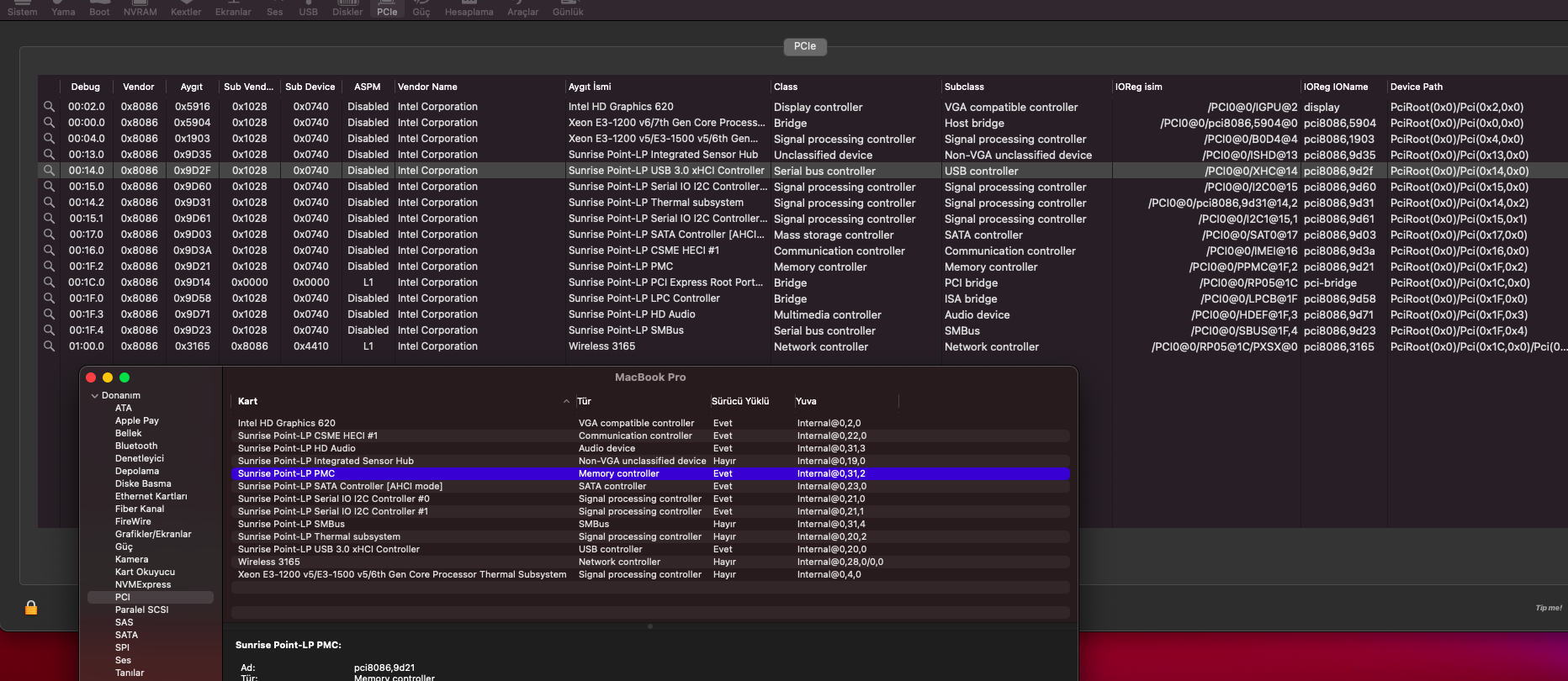Viewport: 1568px width, 681px height.
Task: Collapse the Donanım tree section
Action: click(95, 396)
